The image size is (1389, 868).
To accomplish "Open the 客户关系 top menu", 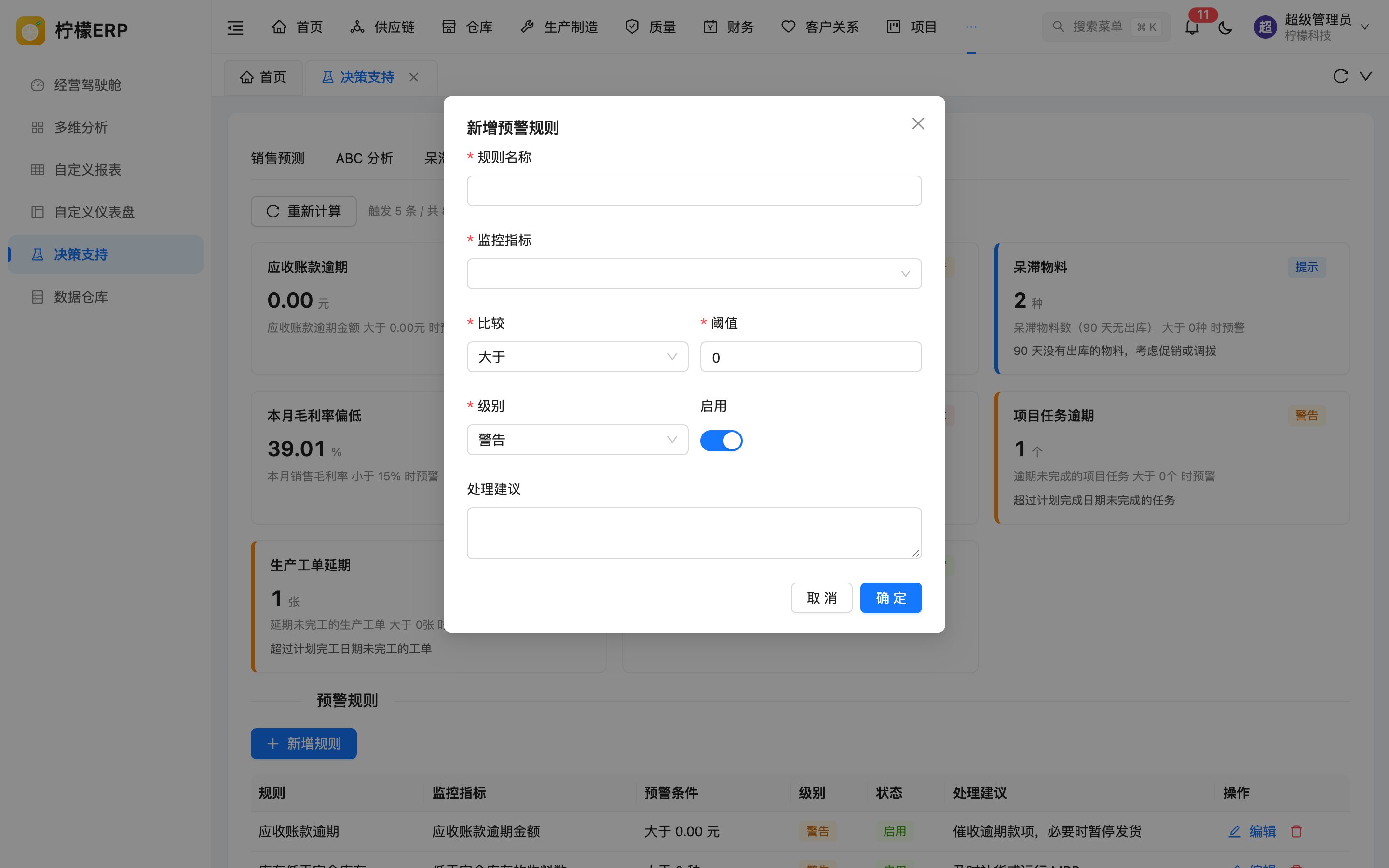I will [819, 27].
